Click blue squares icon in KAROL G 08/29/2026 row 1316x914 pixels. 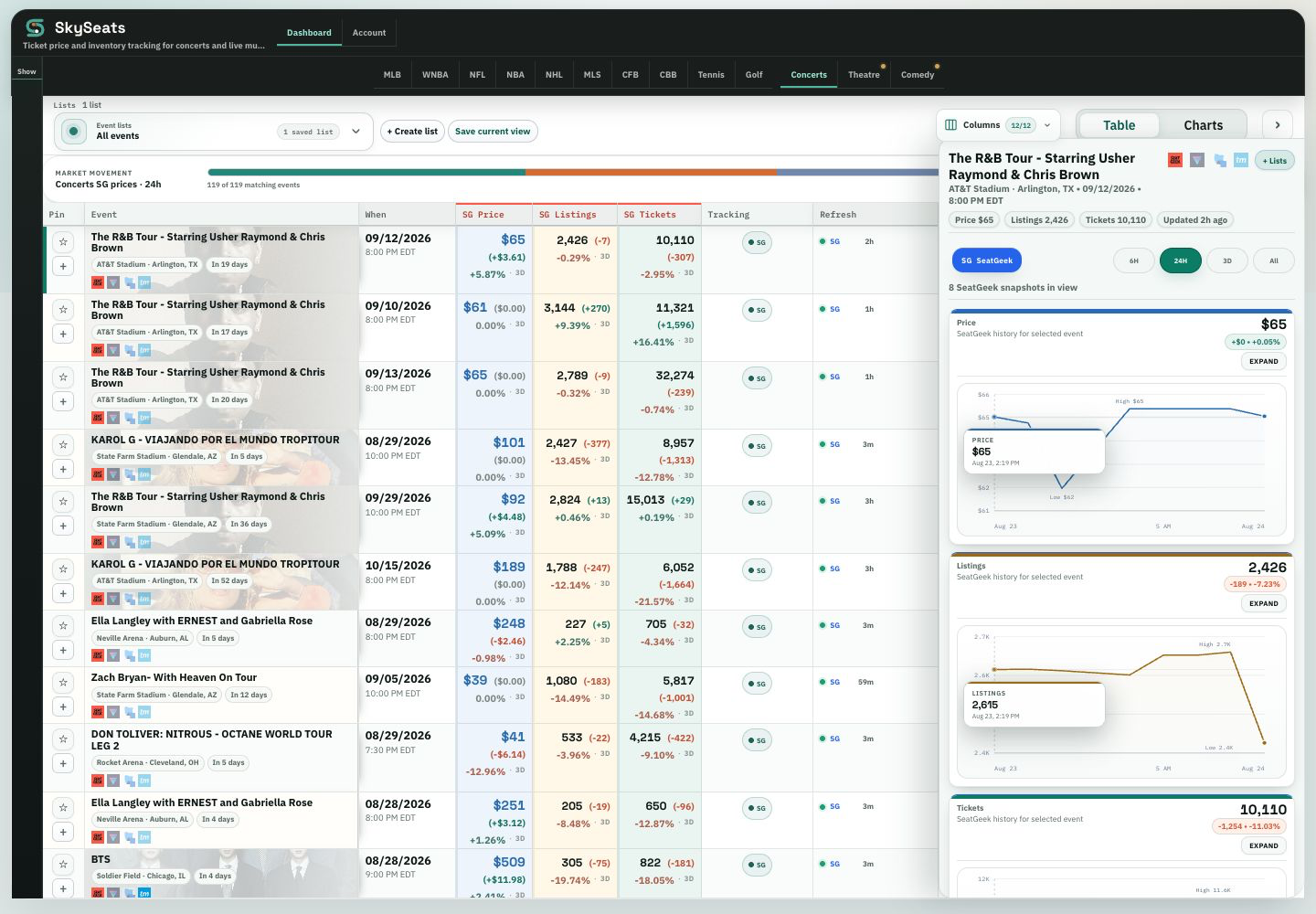(130, 474)
